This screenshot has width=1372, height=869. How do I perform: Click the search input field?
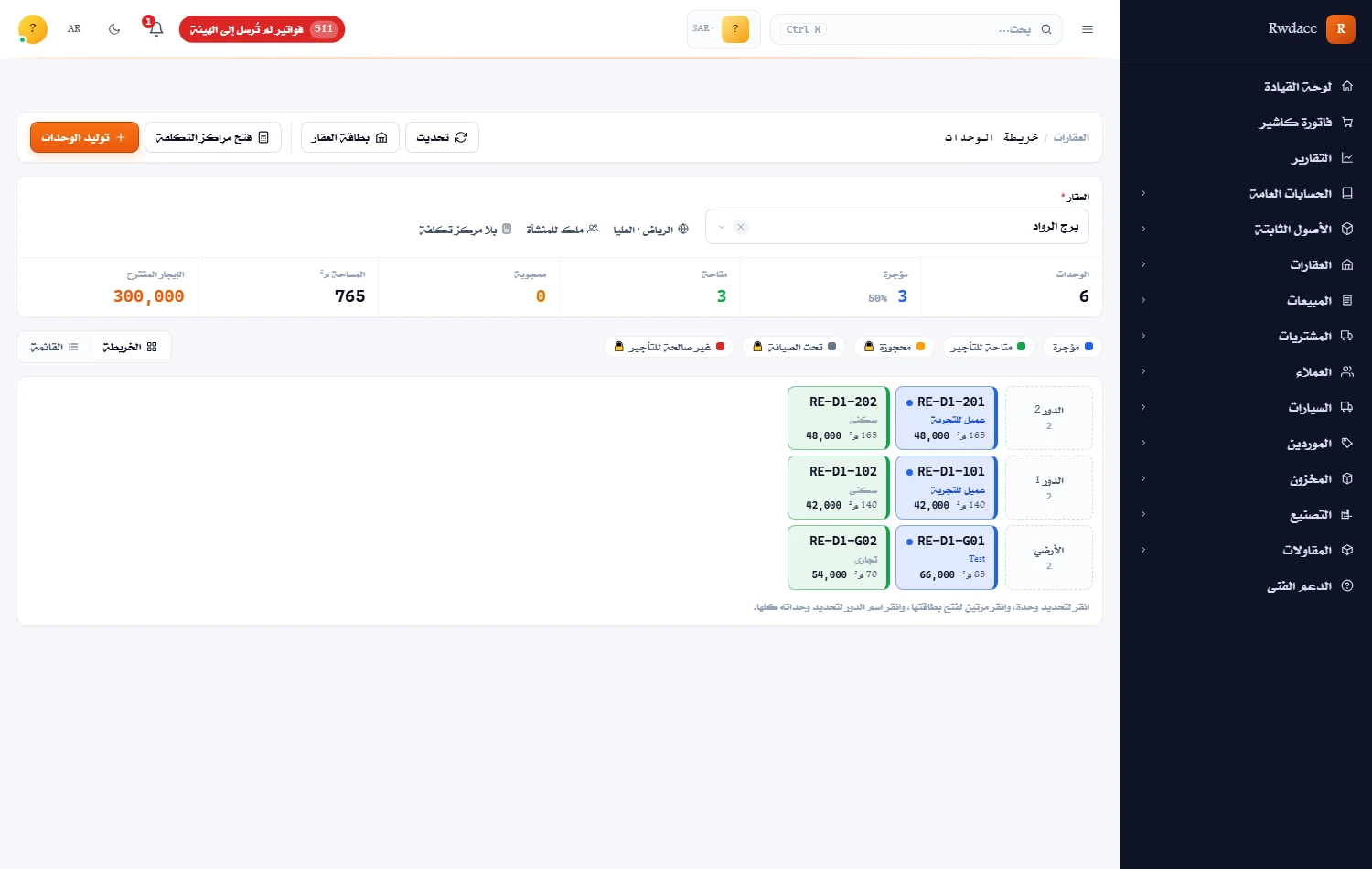[x=916, y=29]
